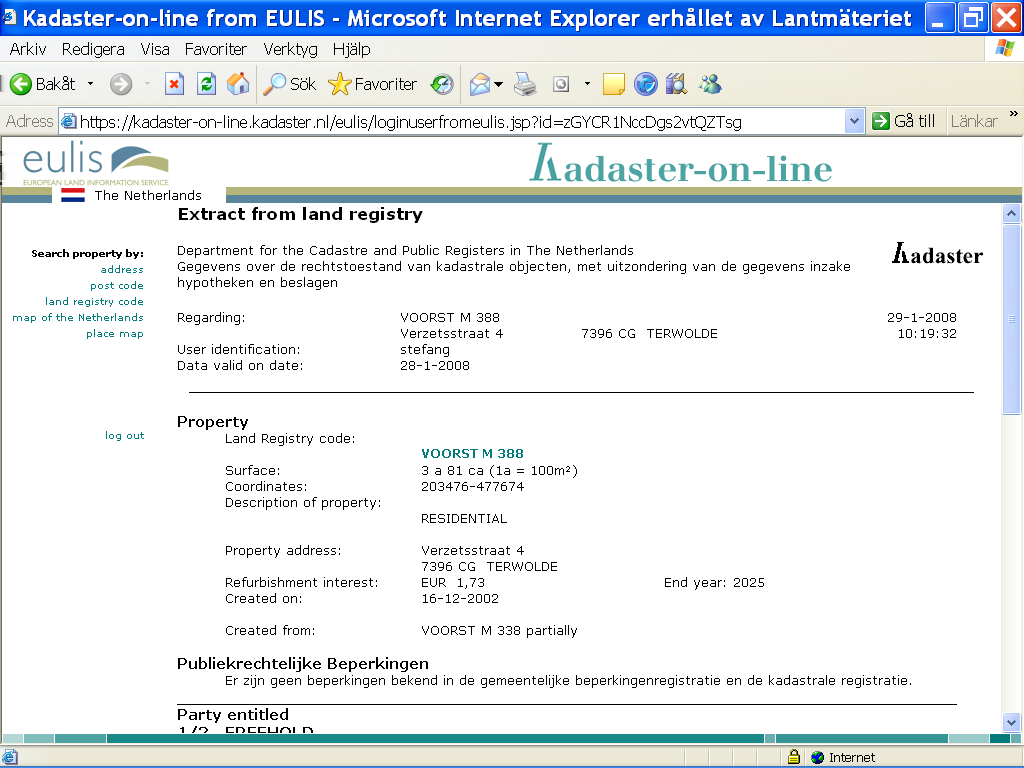Open the Redigera menu
The height and width of the screenshot is (768, 1024).
click(93, 49)
